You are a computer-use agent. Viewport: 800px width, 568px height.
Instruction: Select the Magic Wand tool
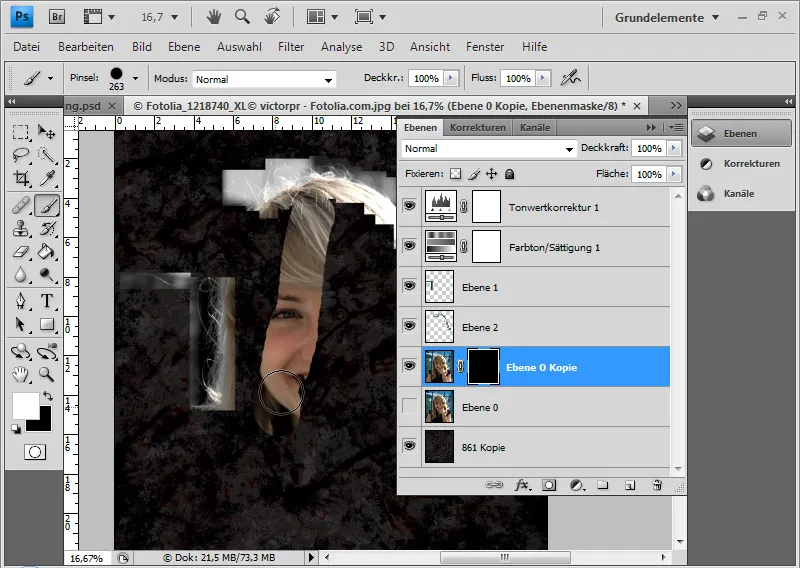[47, 155]
